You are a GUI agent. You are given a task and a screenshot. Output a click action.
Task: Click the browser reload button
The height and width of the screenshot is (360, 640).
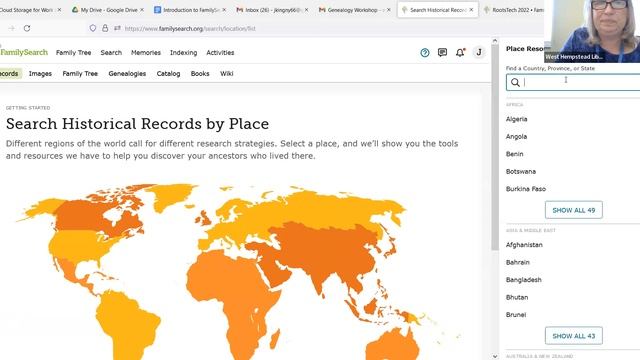27,28
